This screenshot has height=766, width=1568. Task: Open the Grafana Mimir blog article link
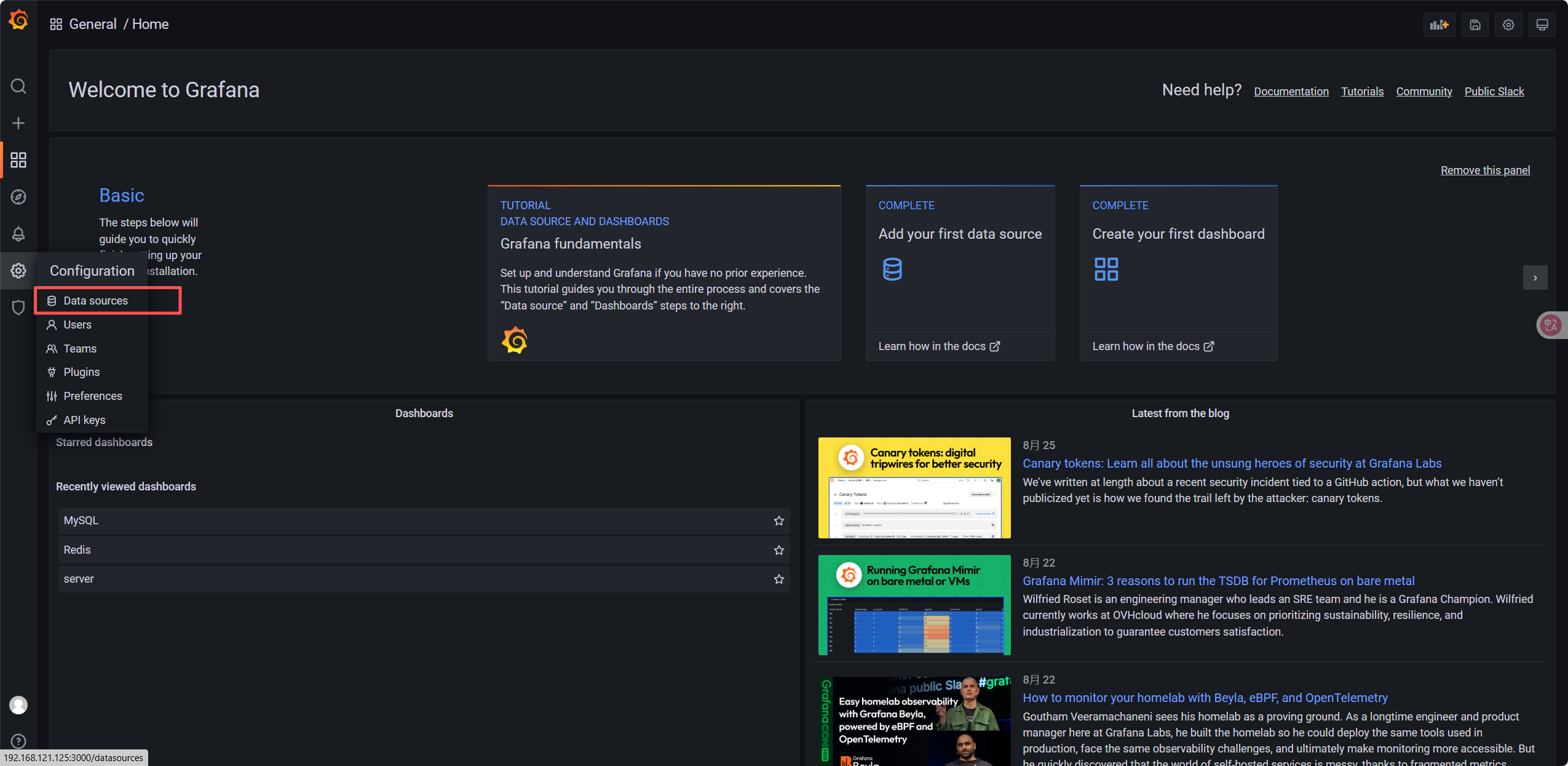point(1218,581)
